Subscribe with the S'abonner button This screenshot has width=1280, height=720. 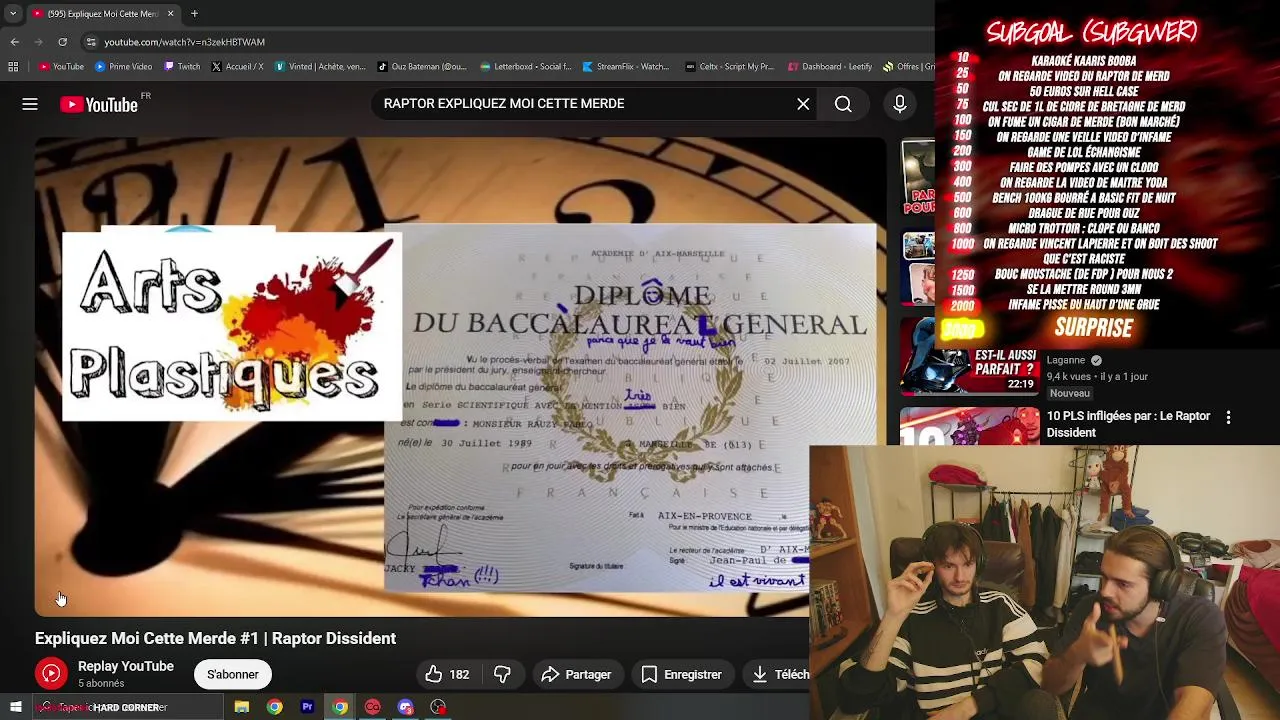coord(232,675)
